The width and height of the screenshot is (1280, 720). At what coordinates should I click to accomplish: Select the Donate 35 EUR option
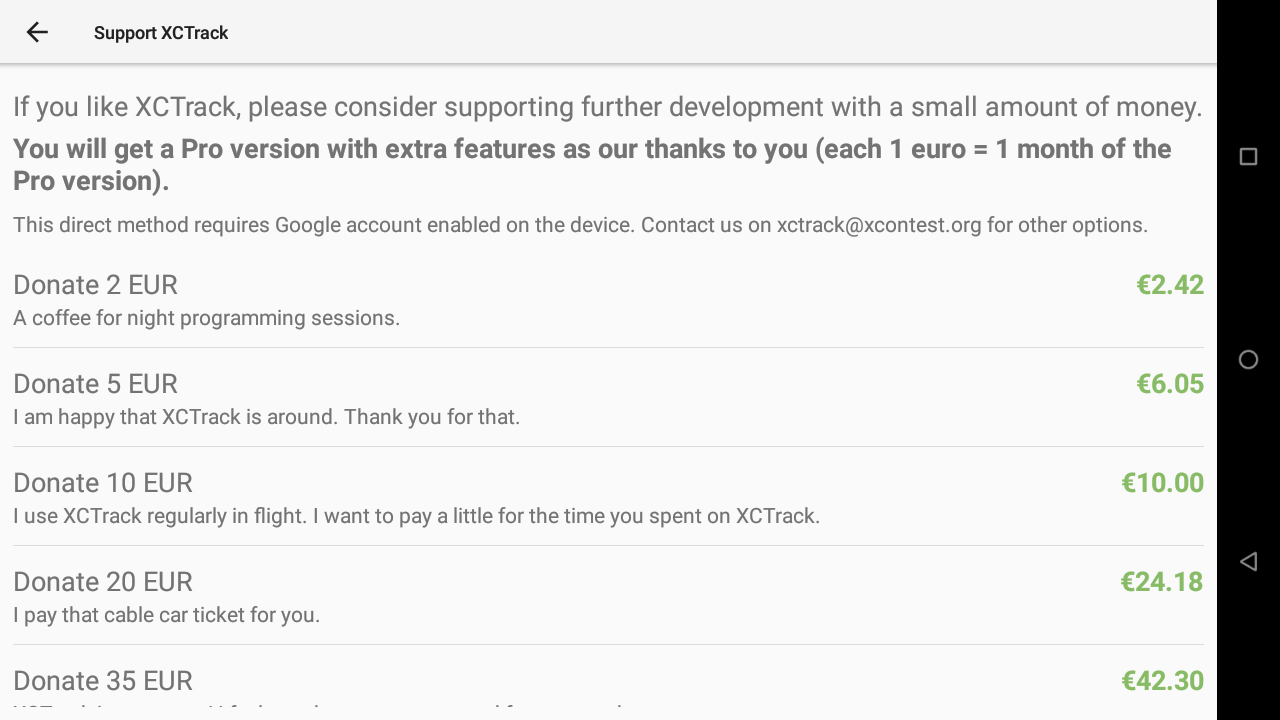(x=608, y=683)
